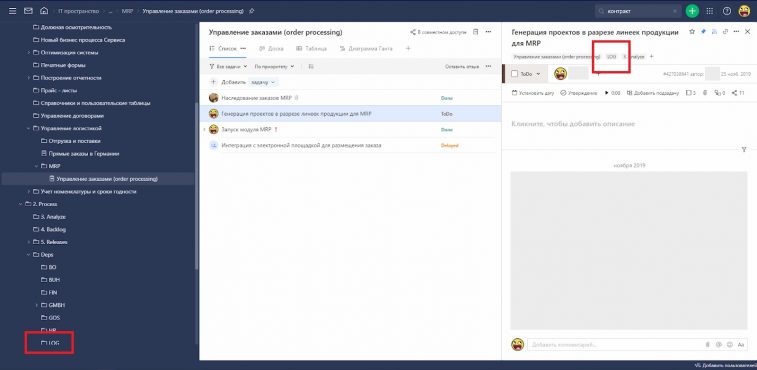Click the home icon in top bar
Screen dimensions: 757x370
(x=44, y=11)
